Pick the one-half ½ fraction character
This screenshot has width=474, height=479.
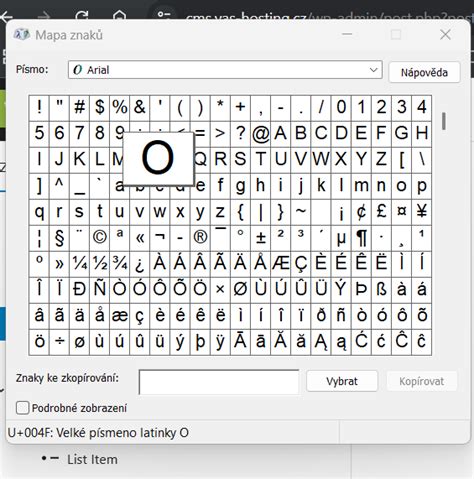(99, 264)
